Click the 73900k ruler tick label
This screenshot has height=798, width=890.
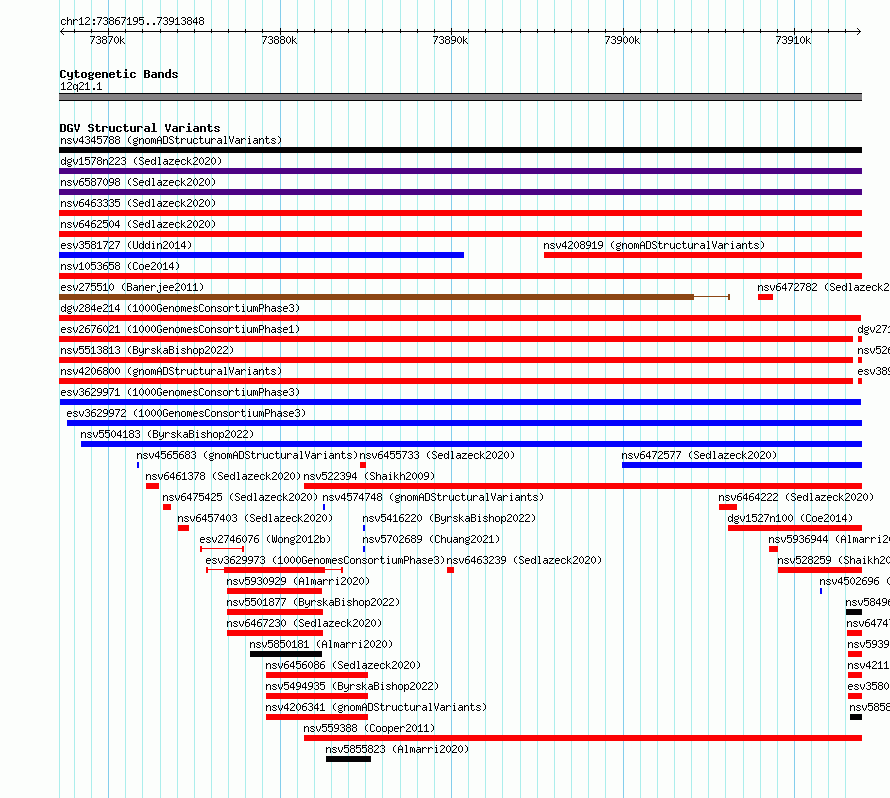(x=622, y=40)
